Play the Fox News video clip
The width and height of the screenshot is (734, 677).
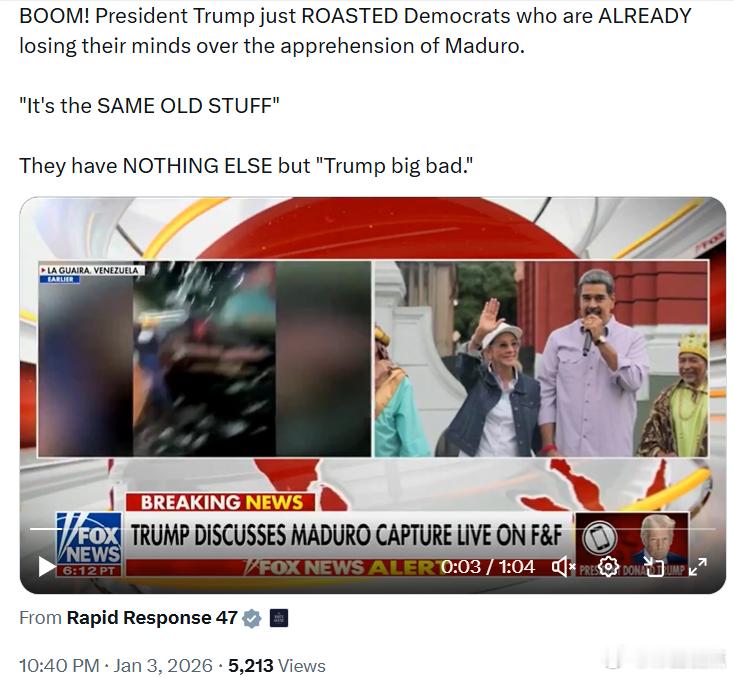tap(46, 567)
